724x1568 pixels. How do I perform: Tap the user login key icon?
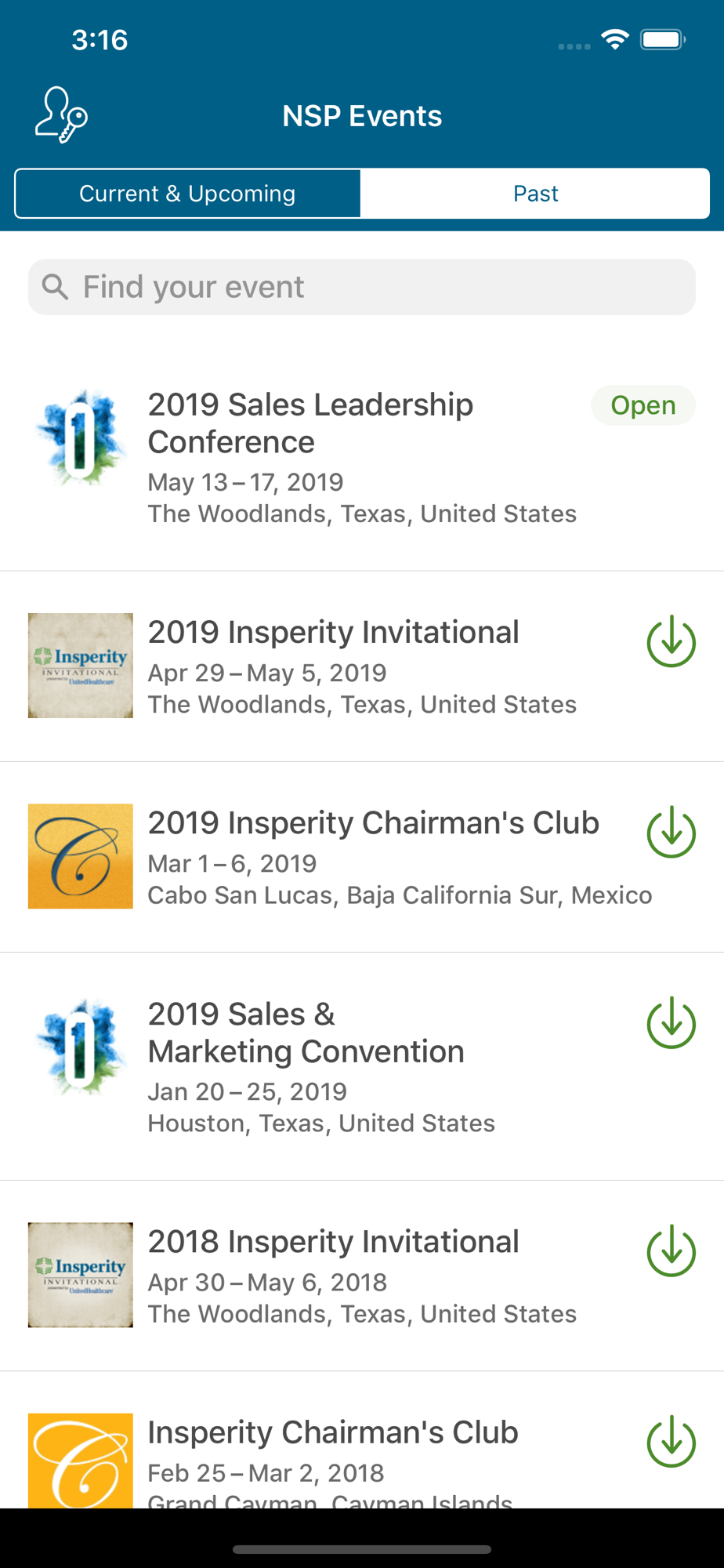[61, 115]
